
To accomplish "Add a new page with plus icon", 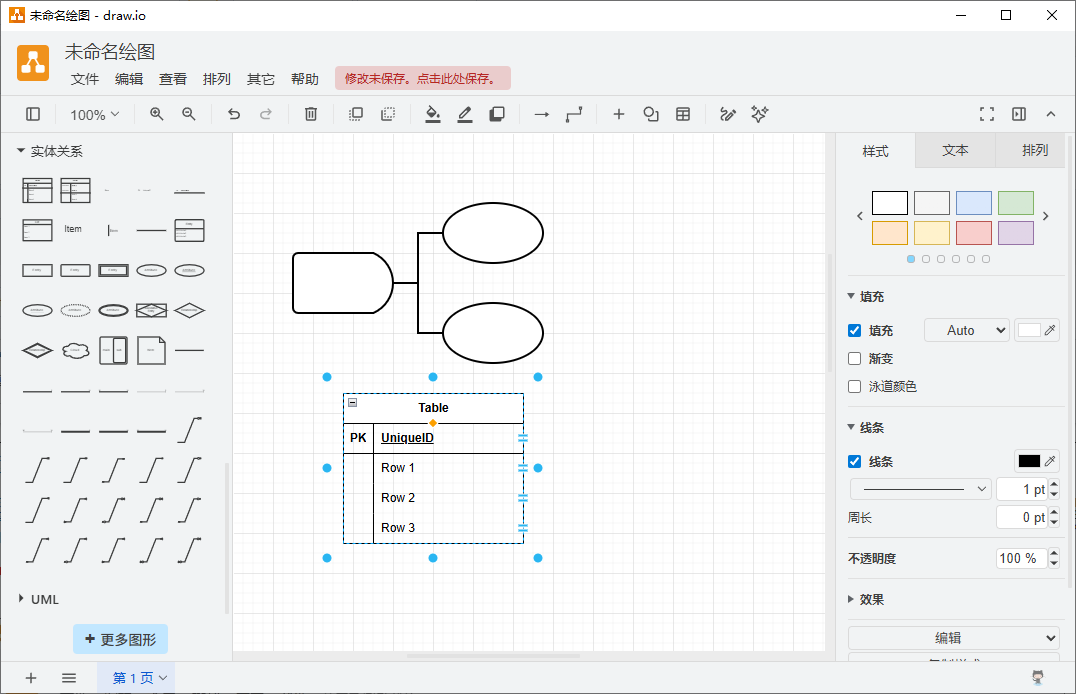I will pyautogui.click(x=31, y=678).
